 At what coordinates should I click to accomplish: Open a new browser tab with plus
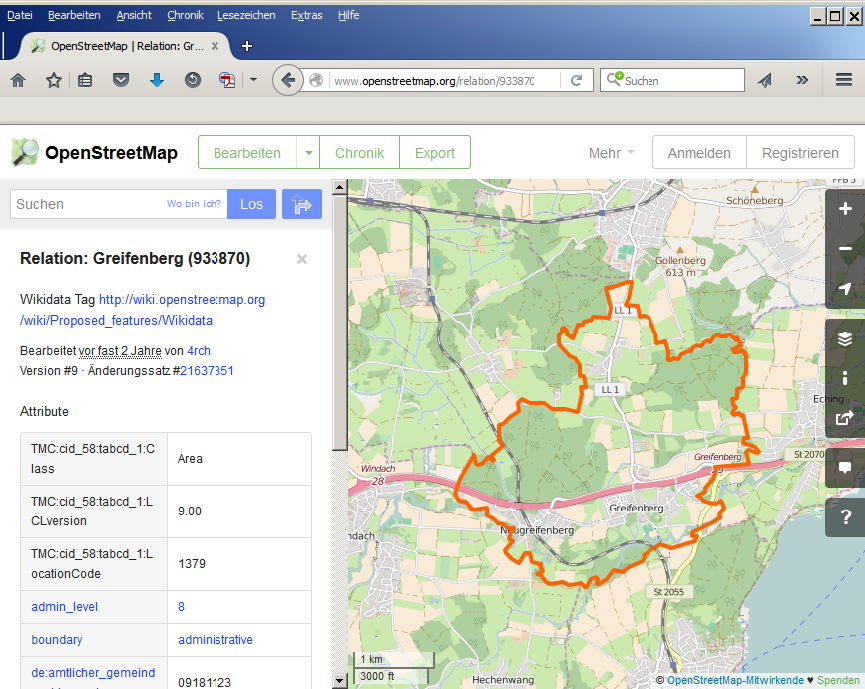coord(247,46)
